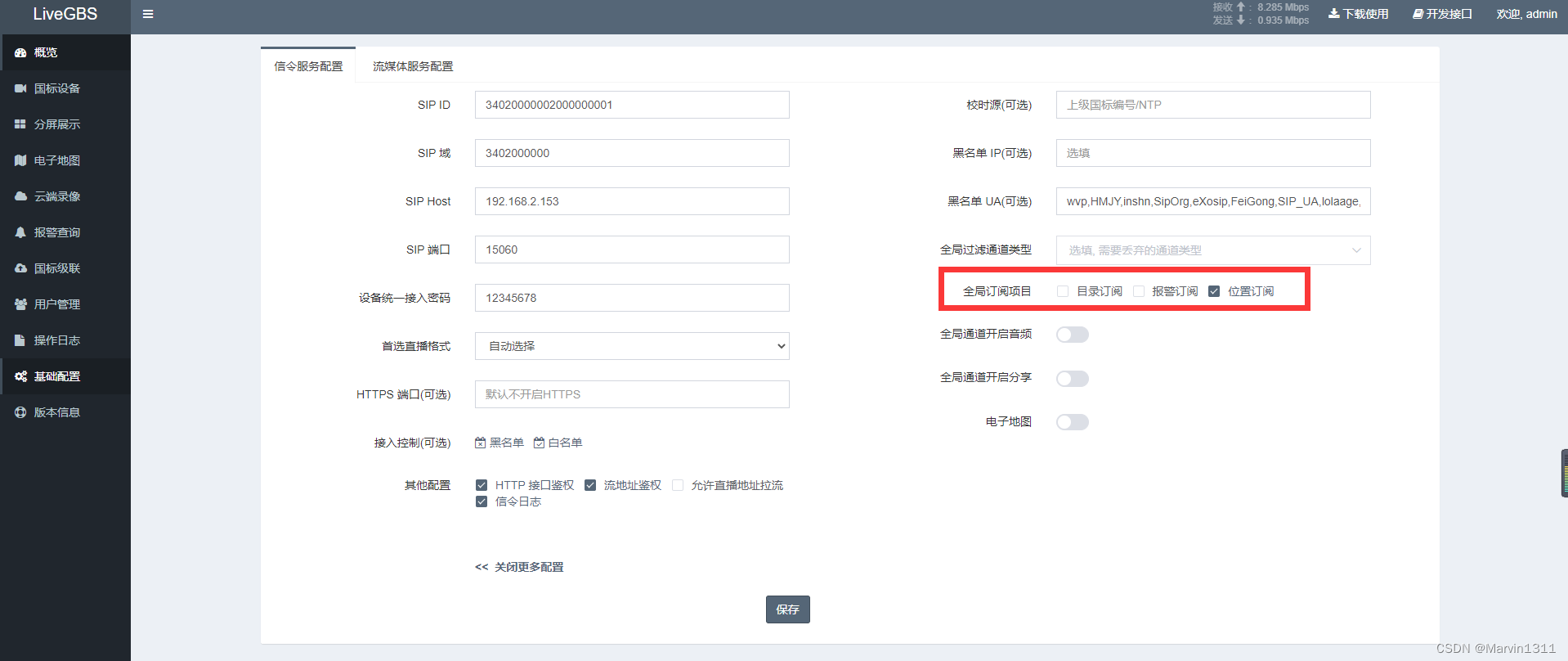This screenshot has width=1568, height=661.
Task: Open the 操作日志 file icon
Action: (x=20, y=340)
